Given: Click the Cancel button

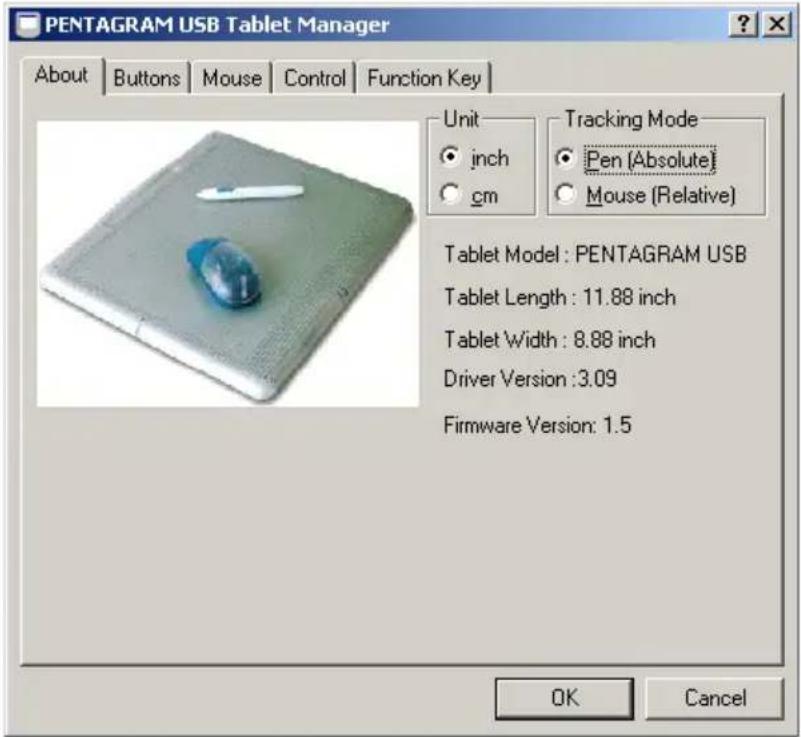Looking at the screenshot, I should pos(715,698).
